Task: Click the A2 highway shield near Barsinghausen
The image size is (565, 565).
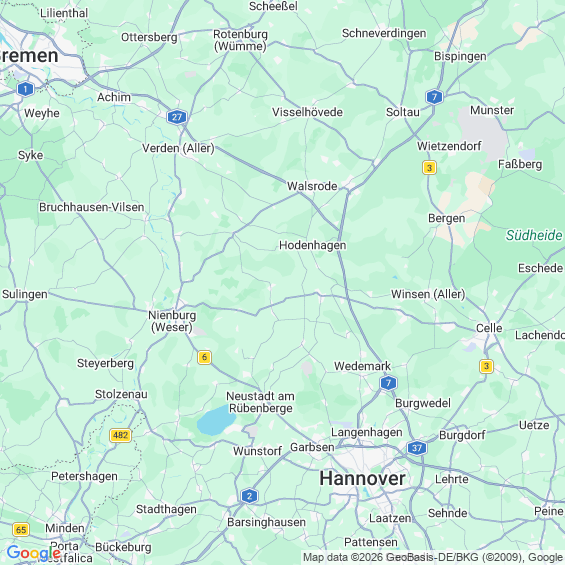Action: pos(249,496)
